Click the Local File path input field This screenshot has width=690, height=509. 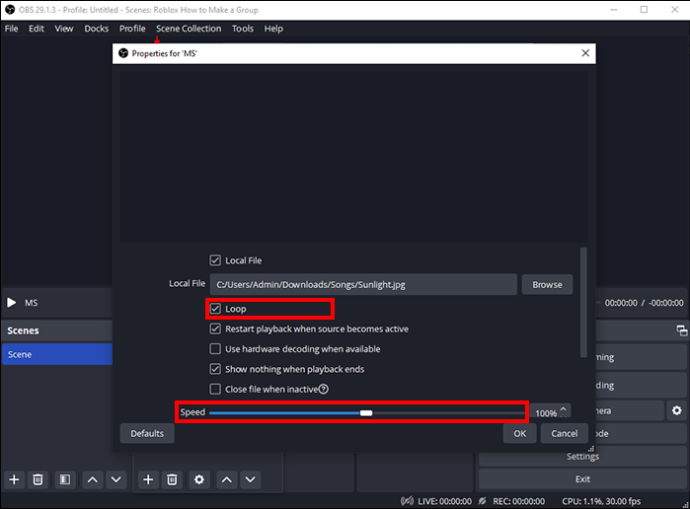tap(363, 285)
